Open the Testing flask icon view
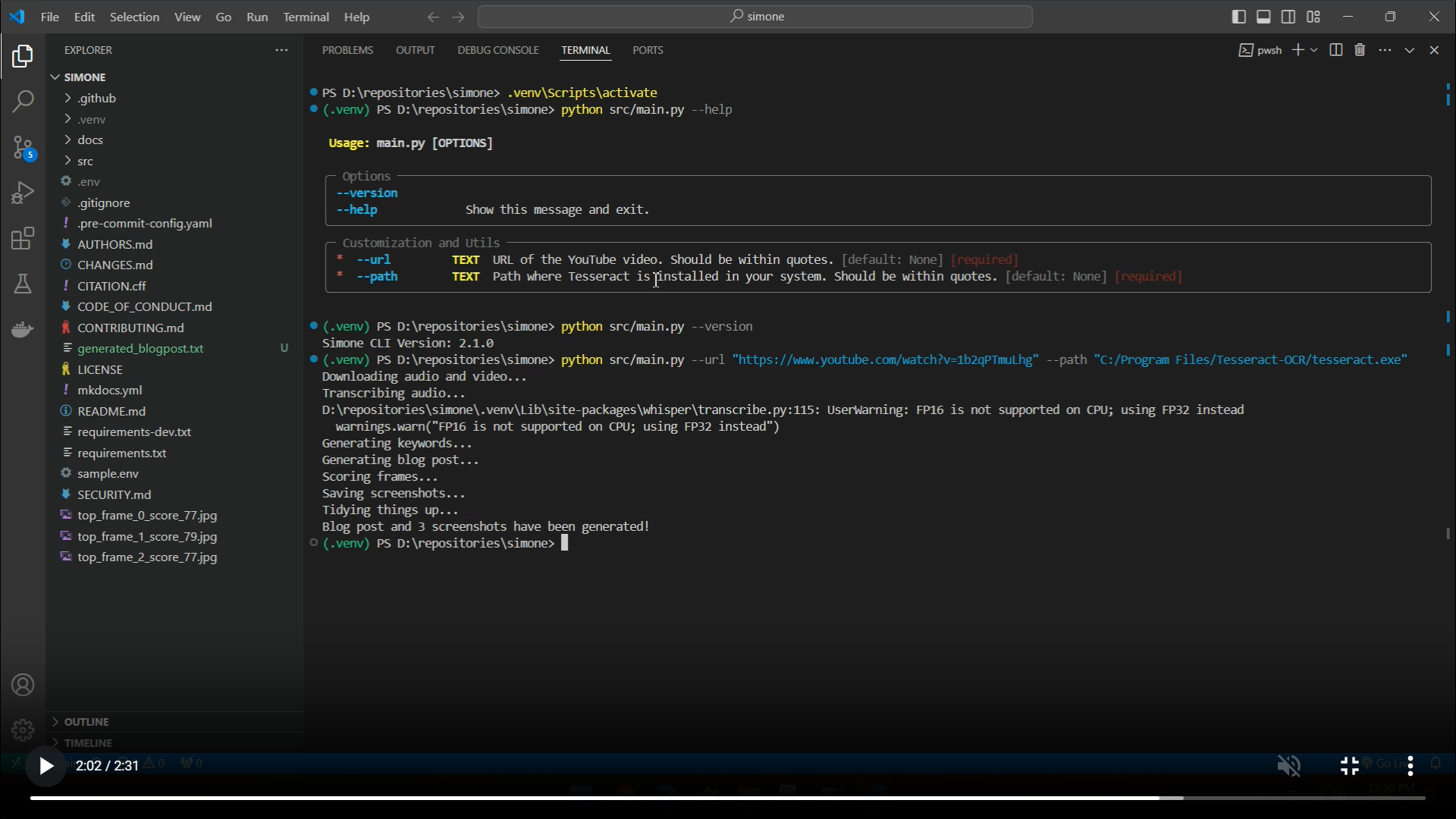 click(x=23, y=284)
